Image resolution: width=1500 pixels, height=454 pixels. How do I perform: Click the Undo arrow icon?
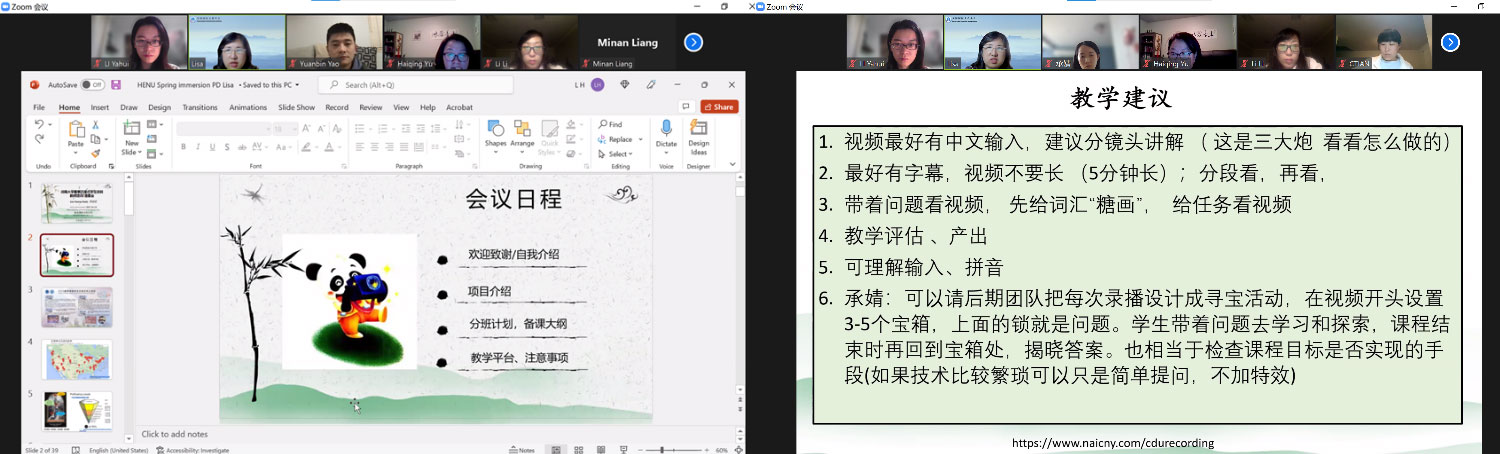(x=39, y=125)
